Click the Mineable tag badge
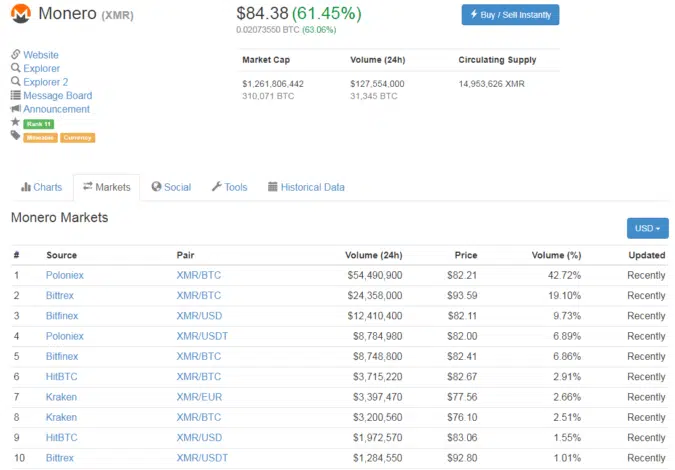The width and height of the screenshot is (675, 470). [40, 138]
